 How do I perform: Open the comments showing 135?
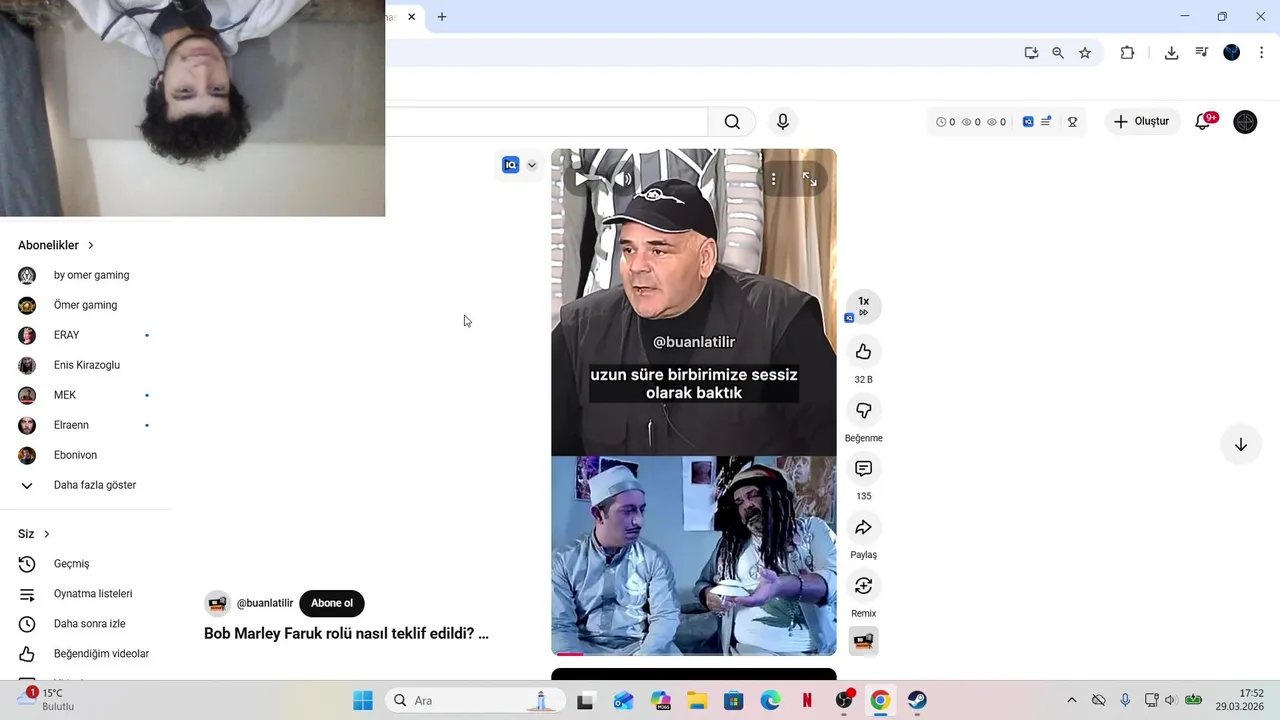[x=864, y=469]
